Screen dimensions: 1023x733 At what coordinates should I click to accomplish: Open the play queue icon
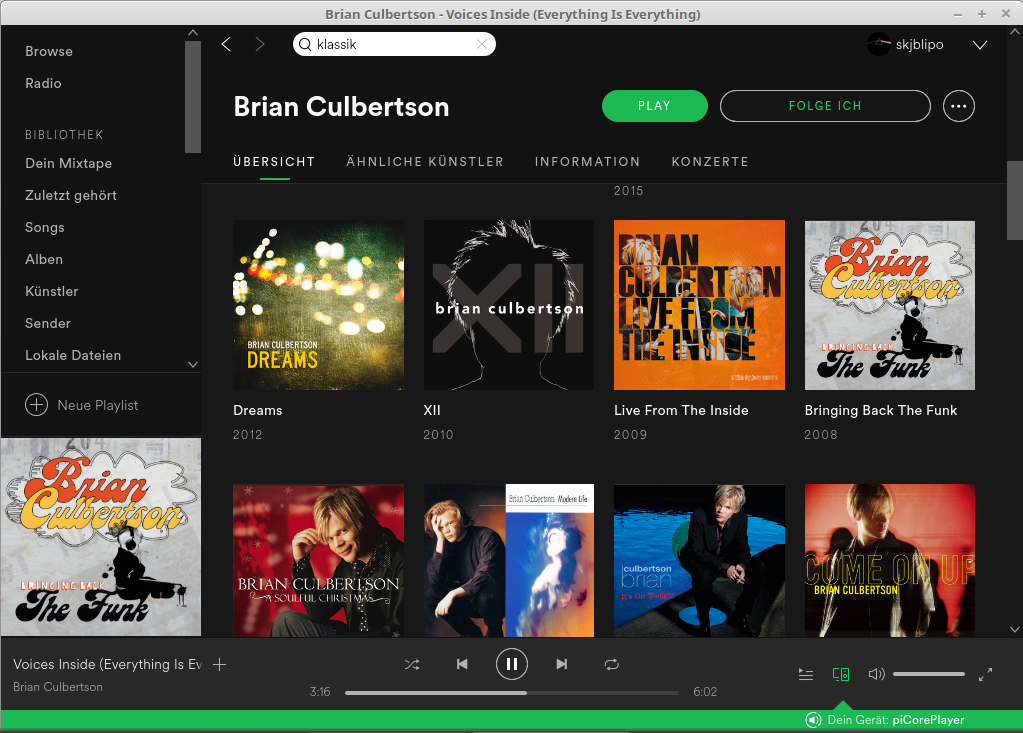click(806, 674)
